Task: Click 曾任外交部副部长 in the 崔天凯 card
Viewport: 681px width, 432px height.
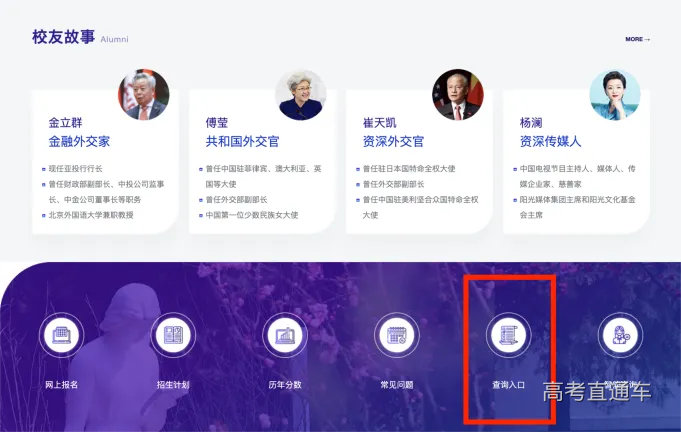Action: click(393, 184)
